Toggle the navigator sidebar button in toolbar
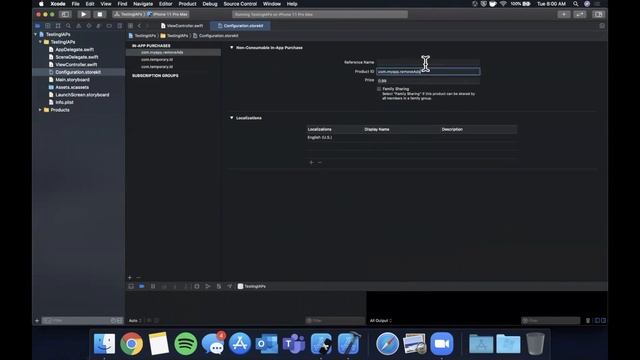Screen dimensions: 640x360 tap(65, 14)
